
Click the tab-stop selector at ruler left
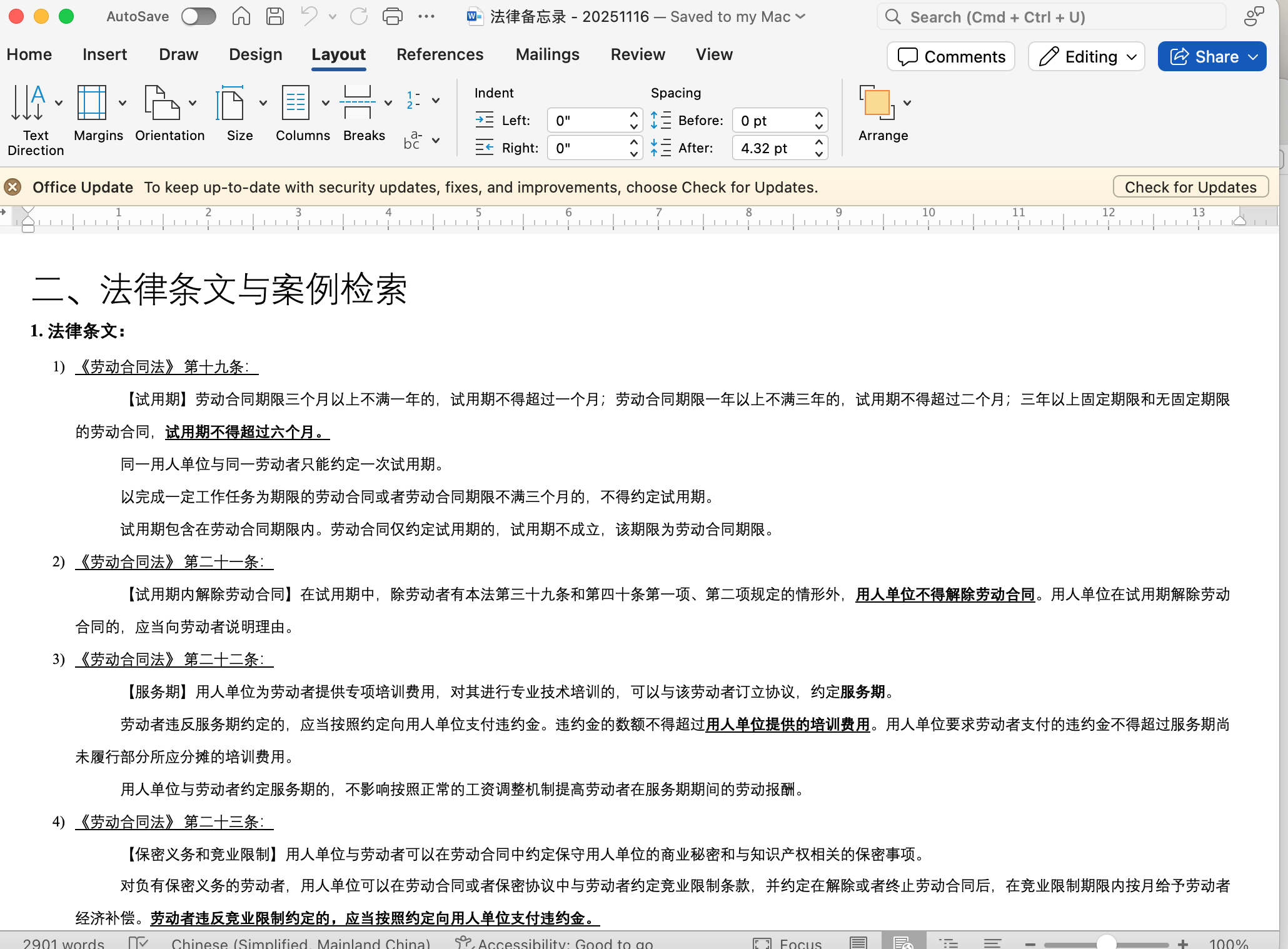click(4, 213)
